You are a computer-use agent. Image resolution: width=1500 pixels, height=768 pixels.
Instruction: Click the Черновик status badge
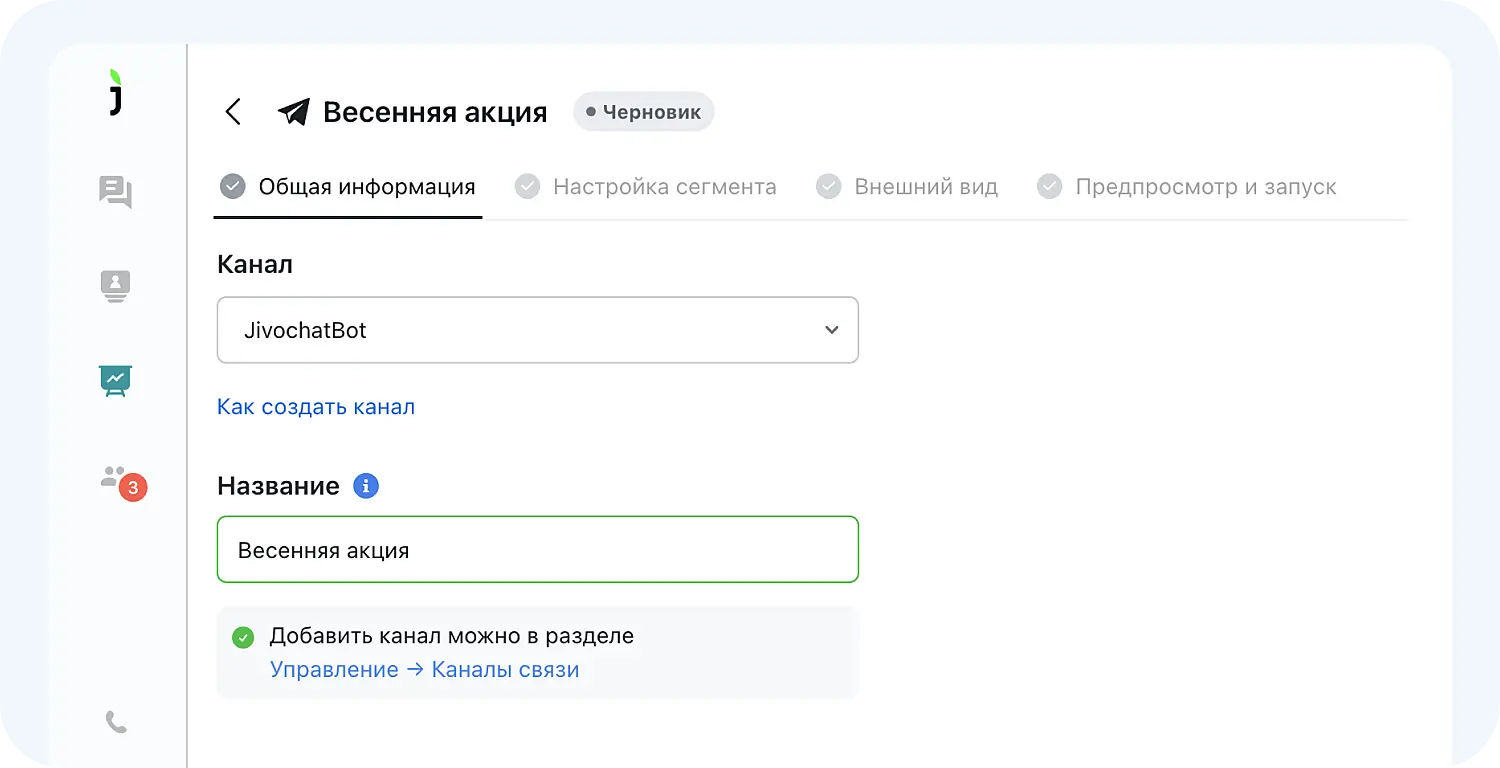click(x=643, y=111)
